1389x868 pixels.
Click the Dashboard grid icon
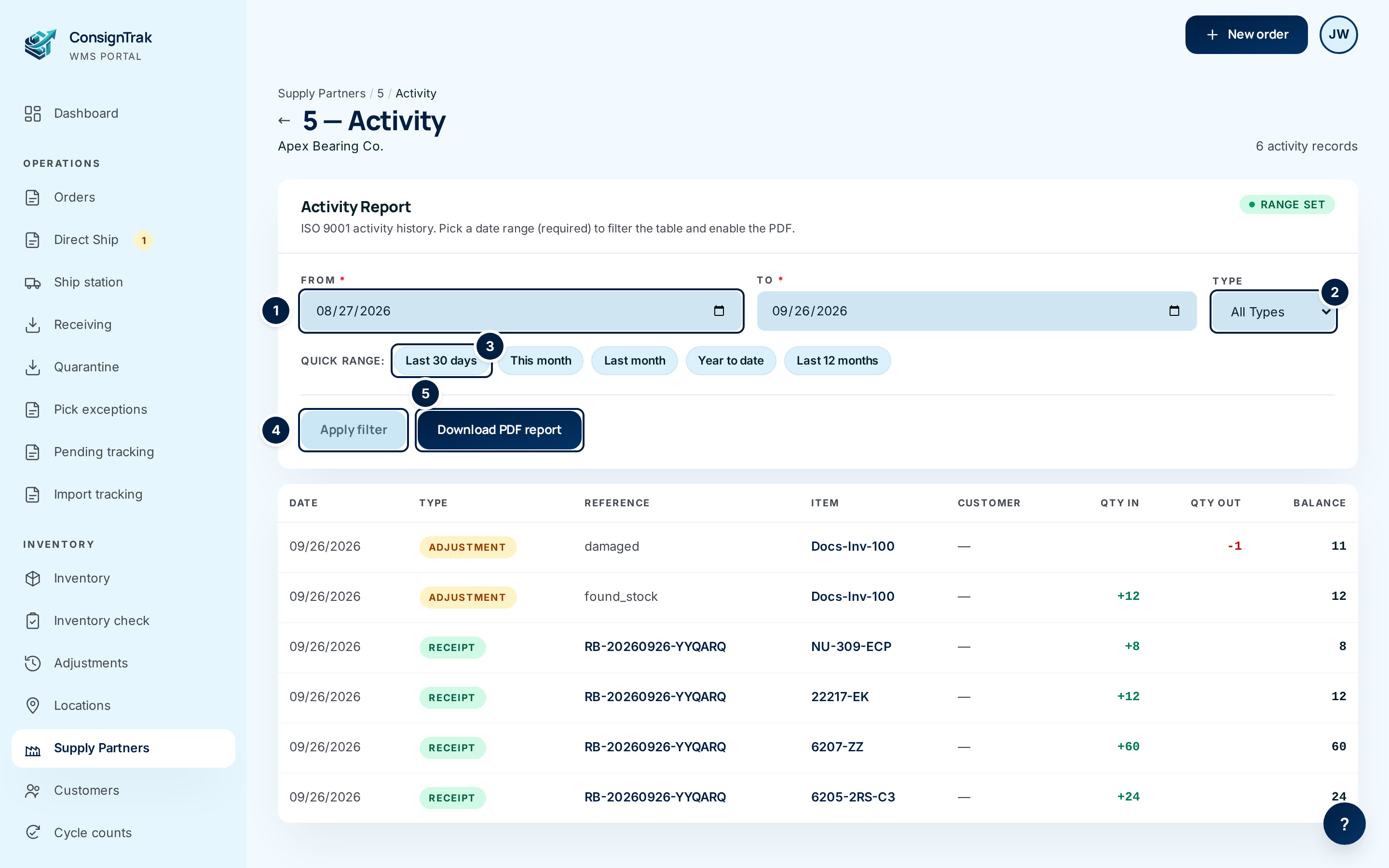tap(33, 114)
